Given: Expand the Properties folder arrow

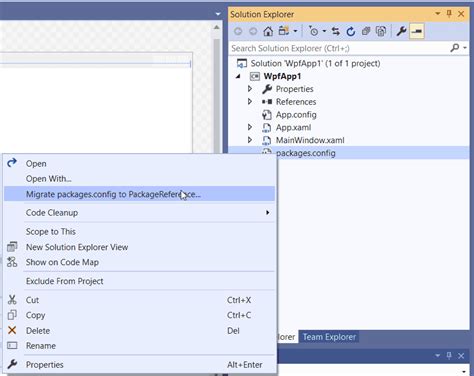Looking at the screenshot, I should point(250,89).
